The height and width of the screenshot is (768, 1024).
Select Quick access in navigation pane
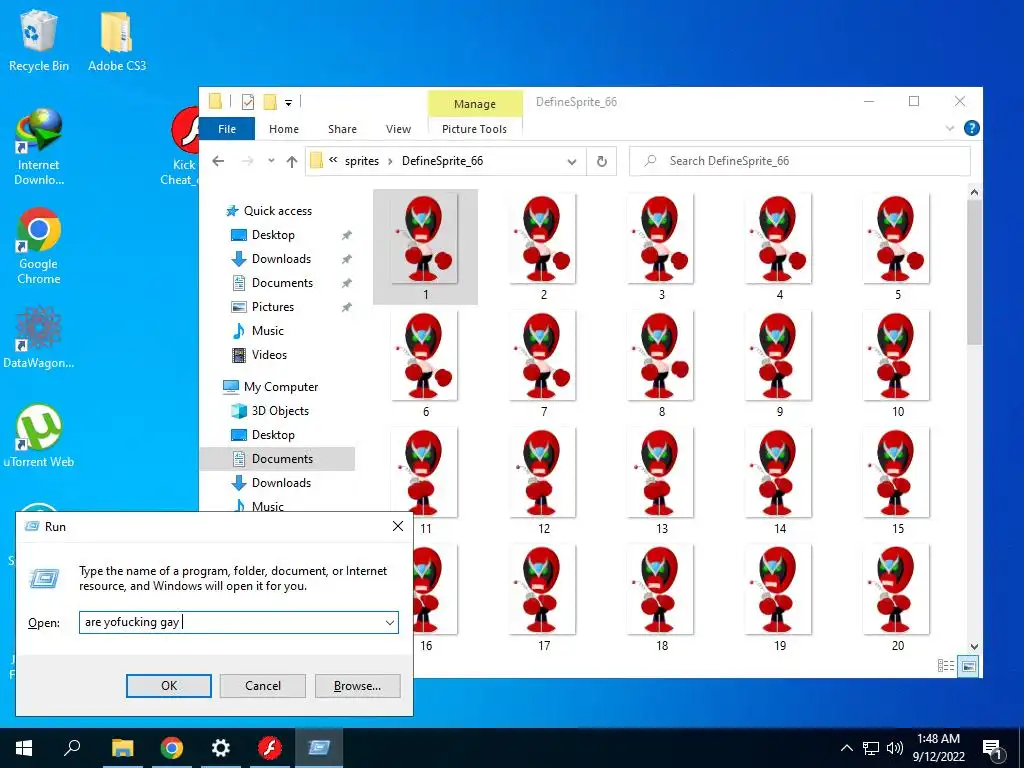(278, 211)
